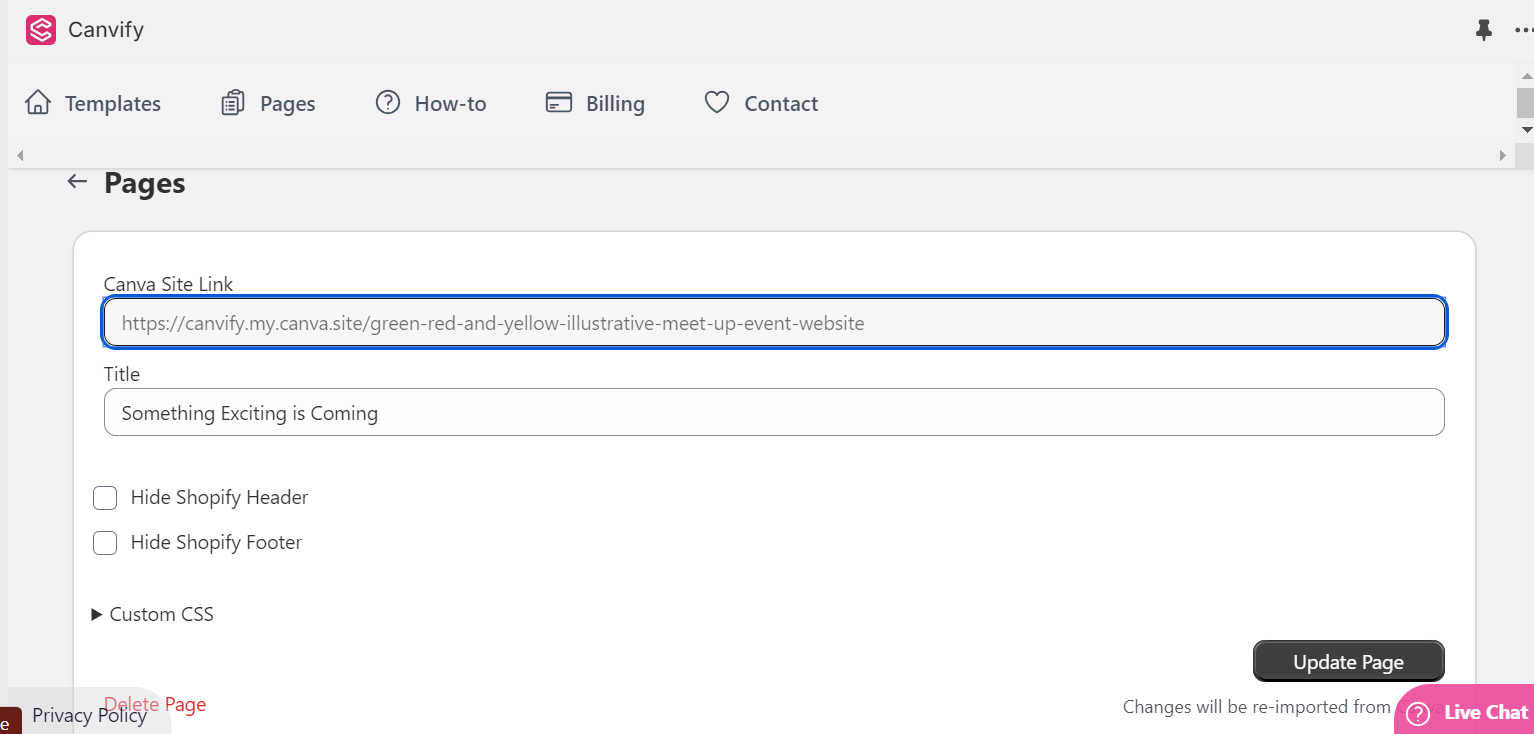This screenshot has height=734, width=1534.
Task: Enable Hide Shopify Footer checkbox
Action: click(105, 543)
